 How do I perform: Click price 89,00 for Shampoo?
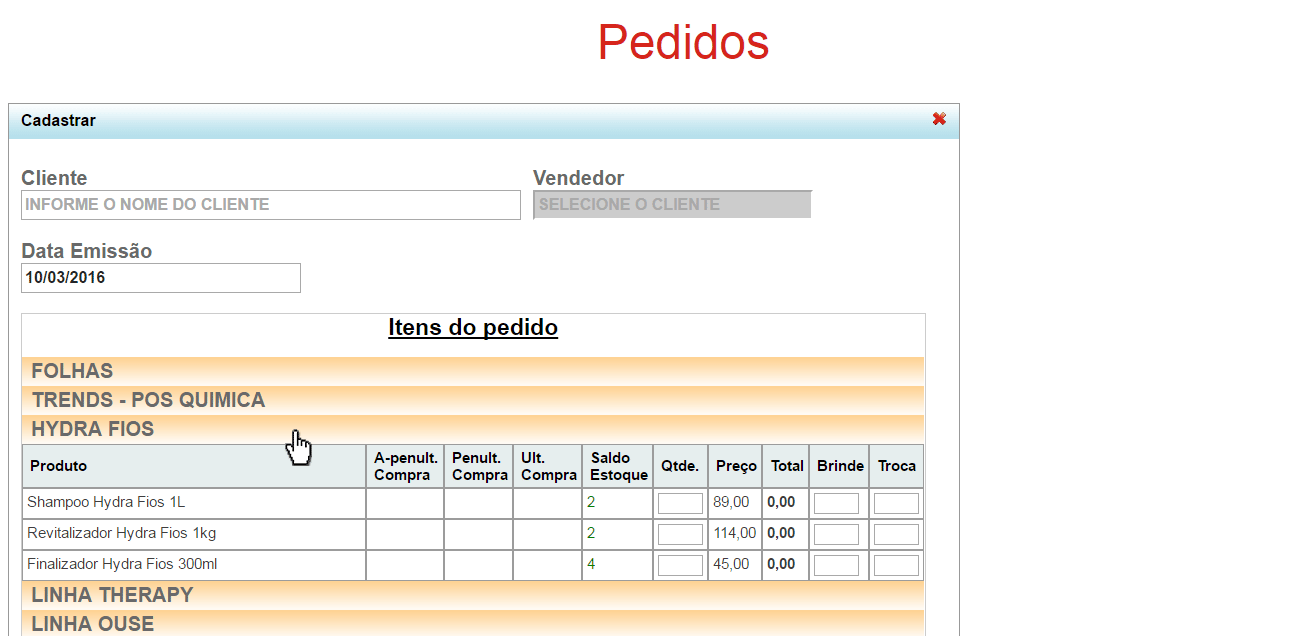tap(731, 502)
